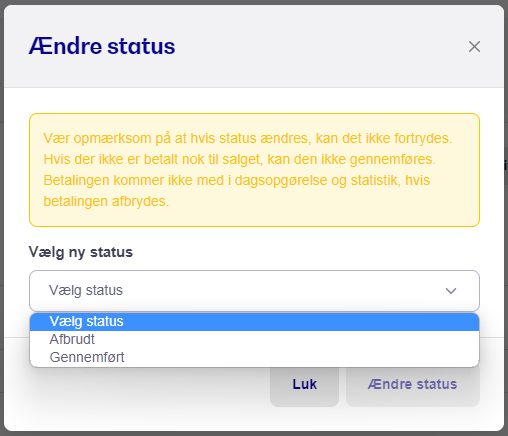Click the warning line about dagsopgørelse

click(237, 180)
